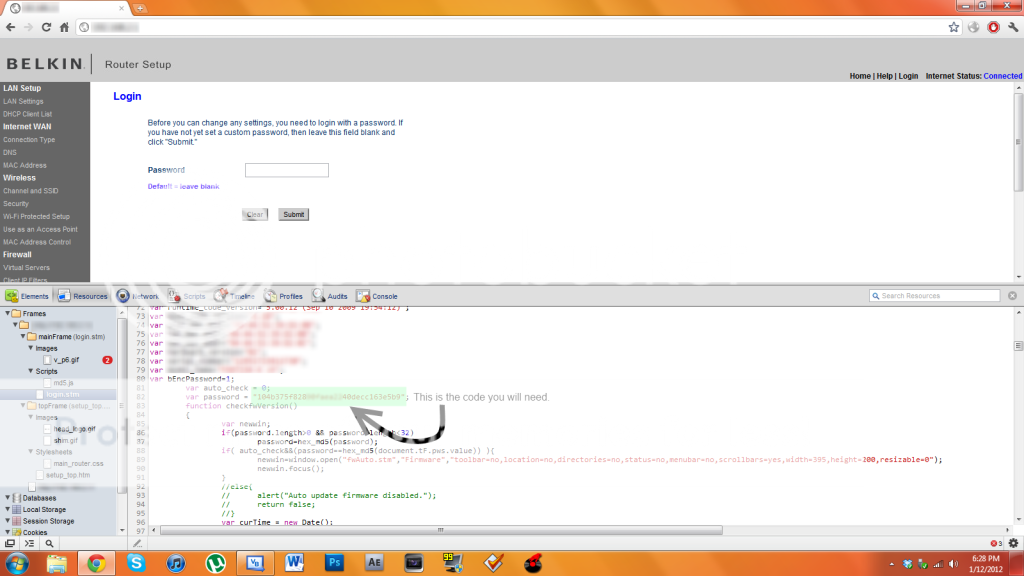Expand the Cookies section
Image resolution: width=1024 pixels, height=576 pixels.
point(8,532)
